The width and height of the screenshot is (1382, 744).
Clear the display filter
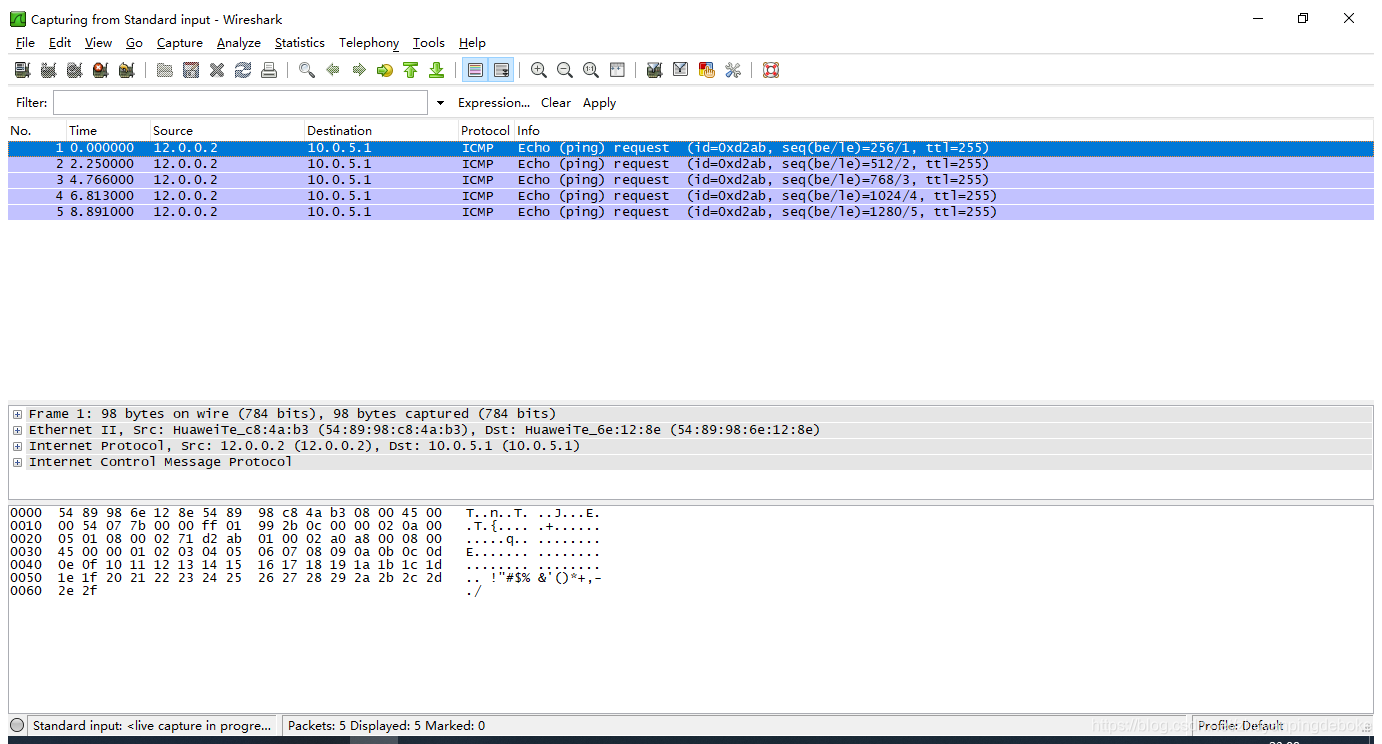(x=556, y=103)
